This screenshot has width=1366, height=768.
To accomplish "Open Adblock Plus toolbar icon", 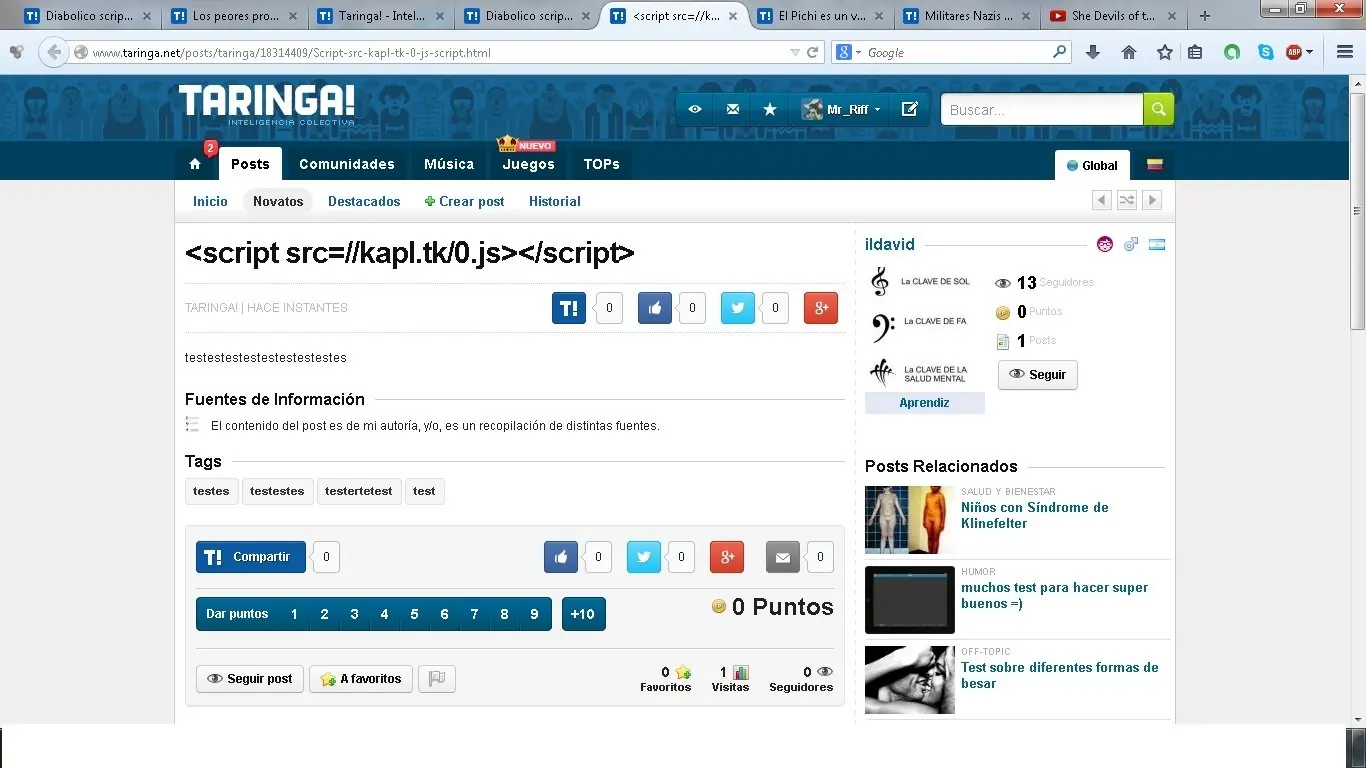I will [1295, 53].
